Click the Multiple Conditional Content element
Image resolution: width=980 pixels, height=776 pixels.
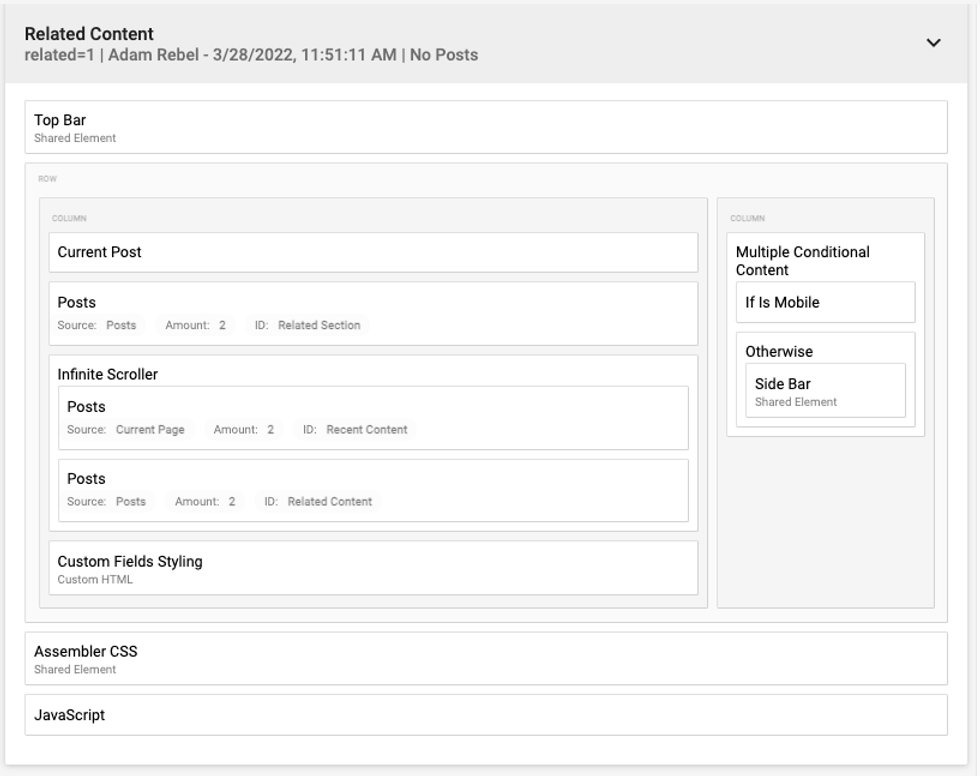coord(803,260)
